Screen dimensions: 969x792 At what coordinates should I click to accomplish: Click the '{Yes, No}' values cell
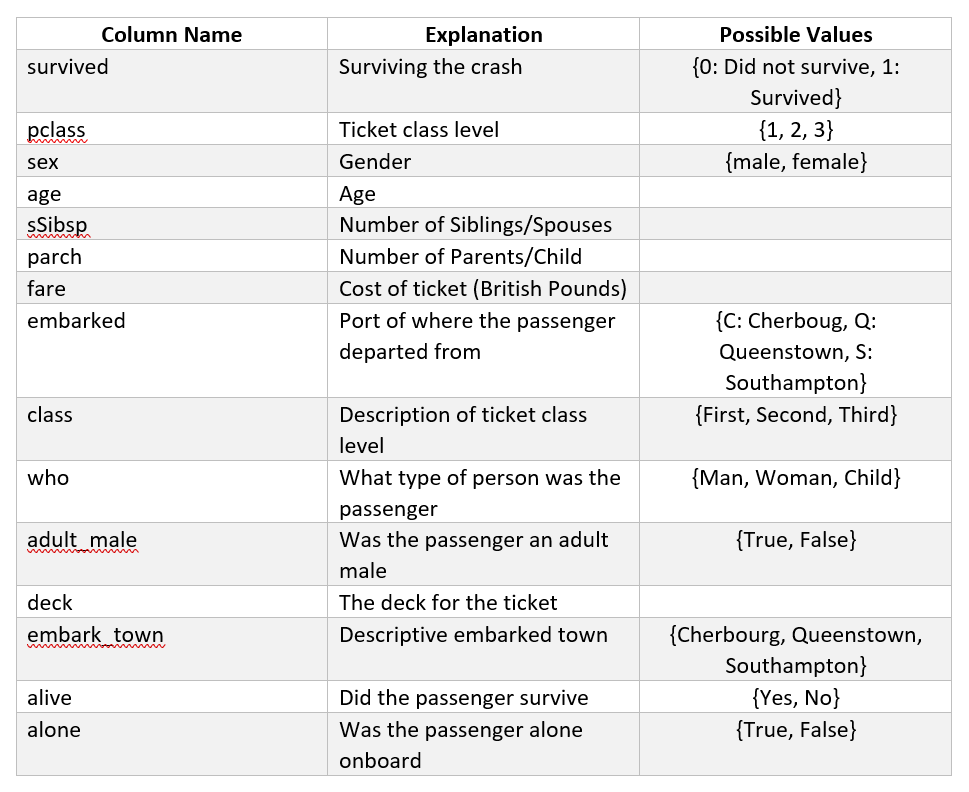(x=795, y=698)
